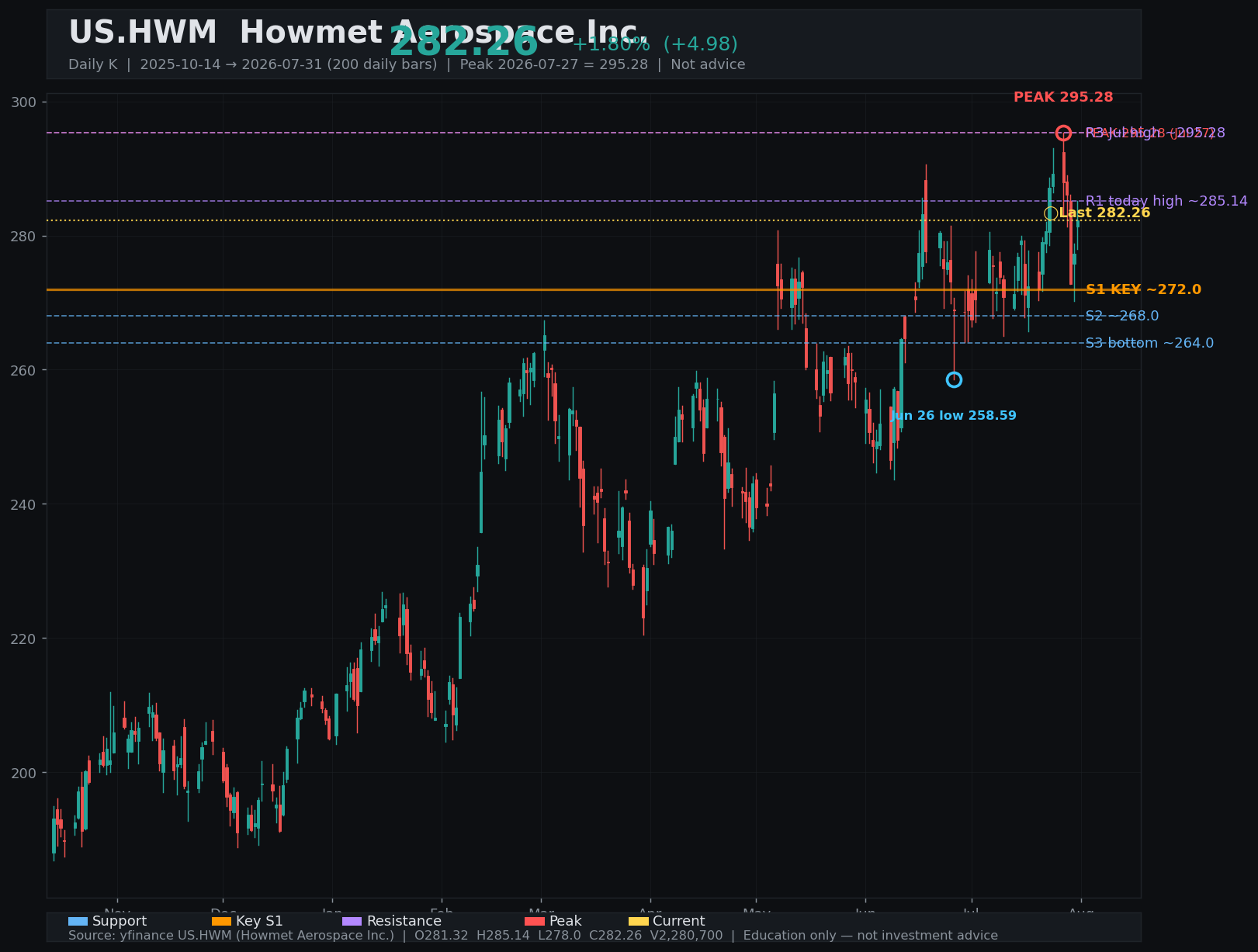Viewport: 1258px width, 952px height.
Task: Click the 'S3 bottom ~264.0' label
Action: [x=1149, y=343]
